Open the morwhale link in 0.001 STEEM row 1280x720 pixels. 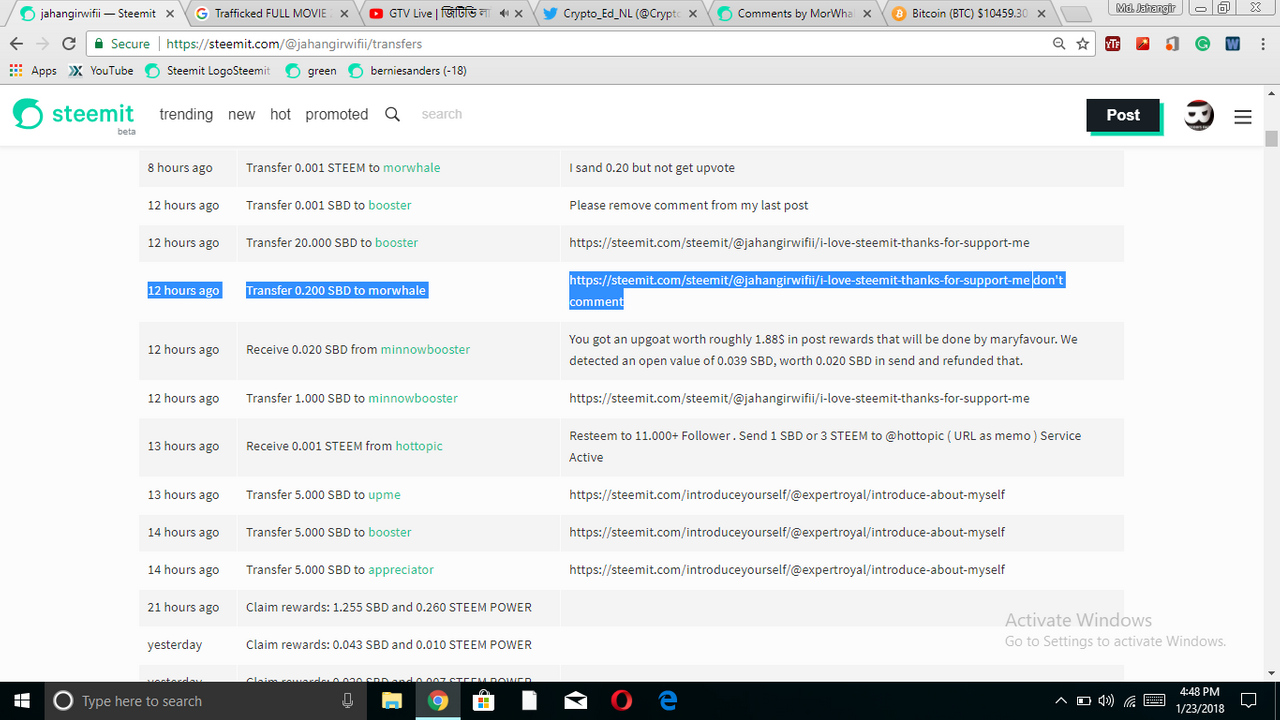(411, 168)
